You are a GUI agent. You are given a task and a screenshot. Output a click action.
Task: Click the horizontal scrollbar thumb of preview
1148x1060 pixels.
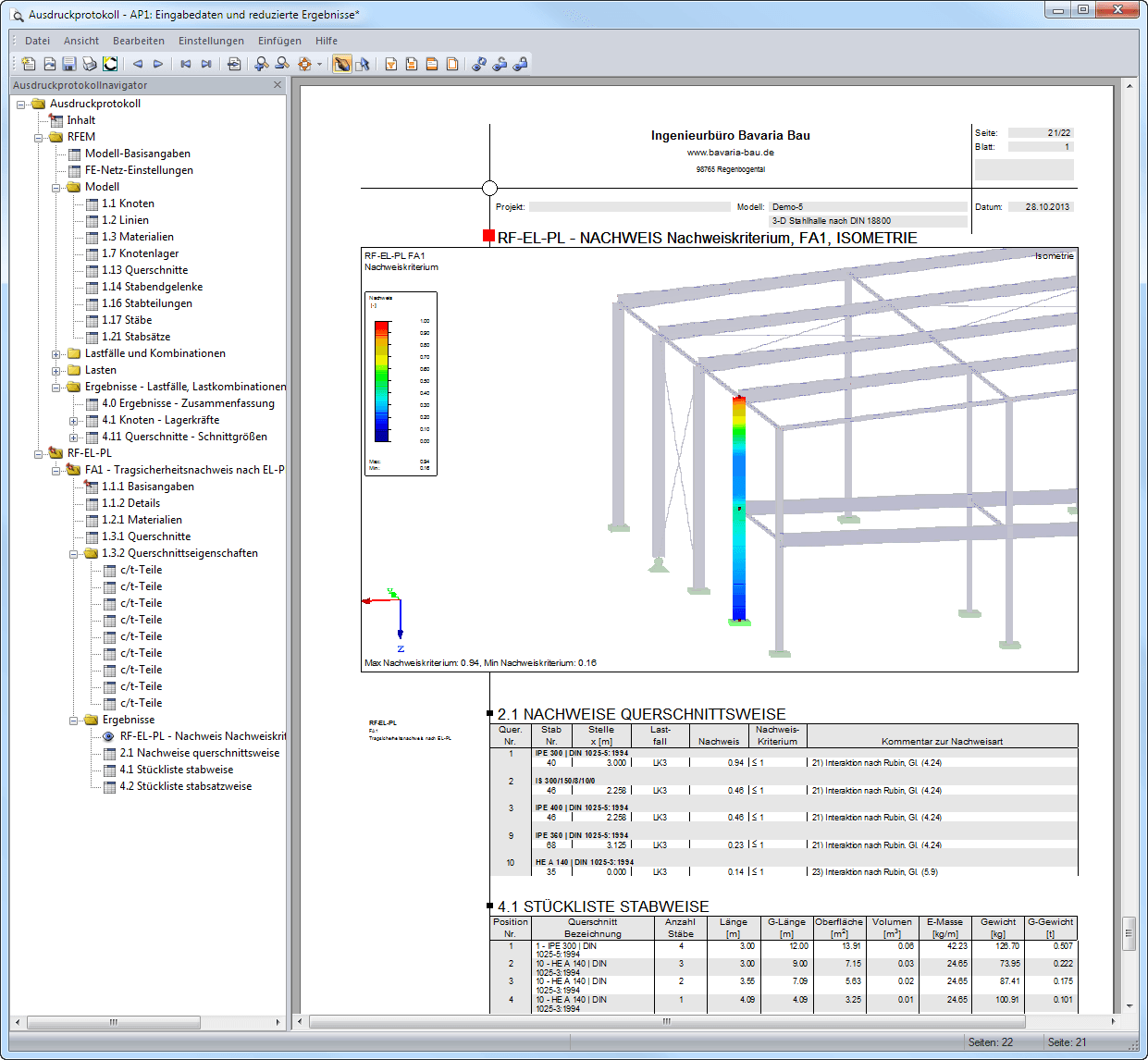coord(667,1021)
